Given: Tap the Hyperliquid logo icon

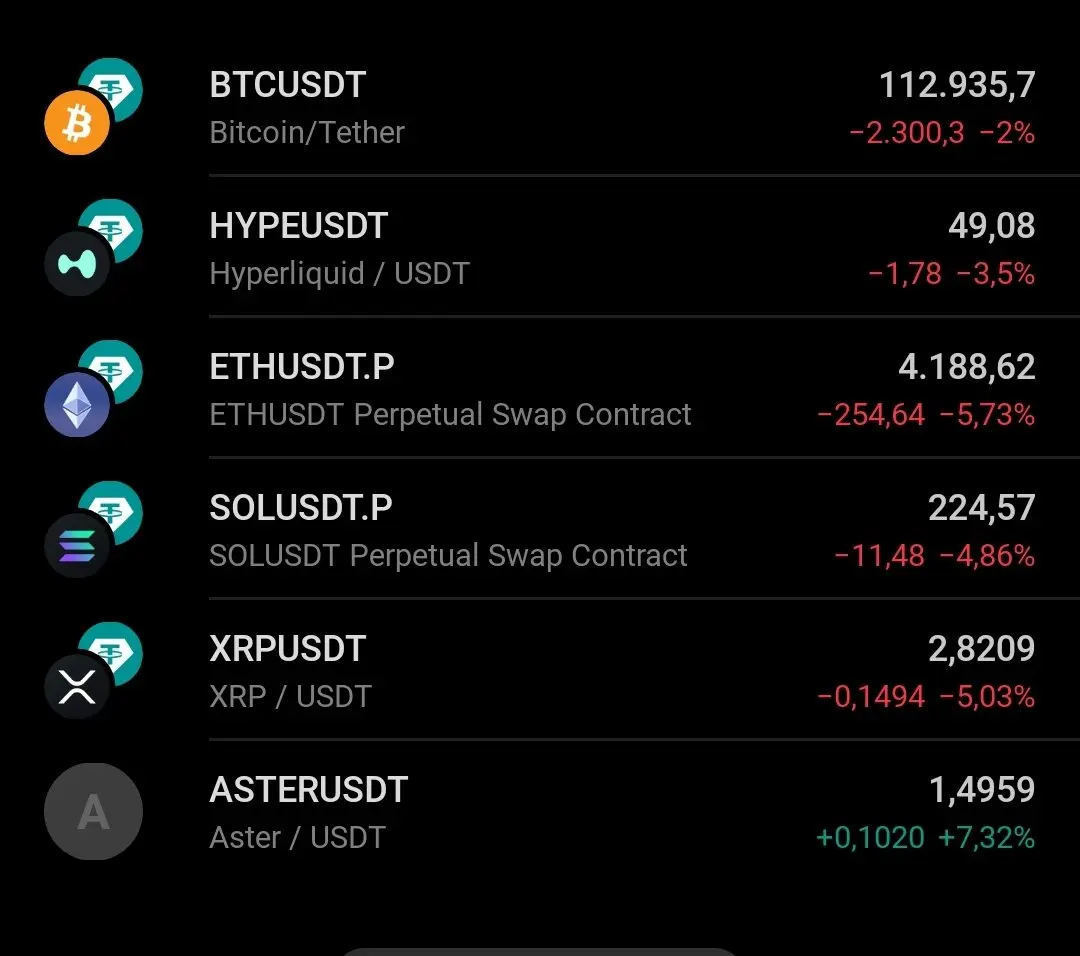Looking at the screenshot, I should coord(77,264).
